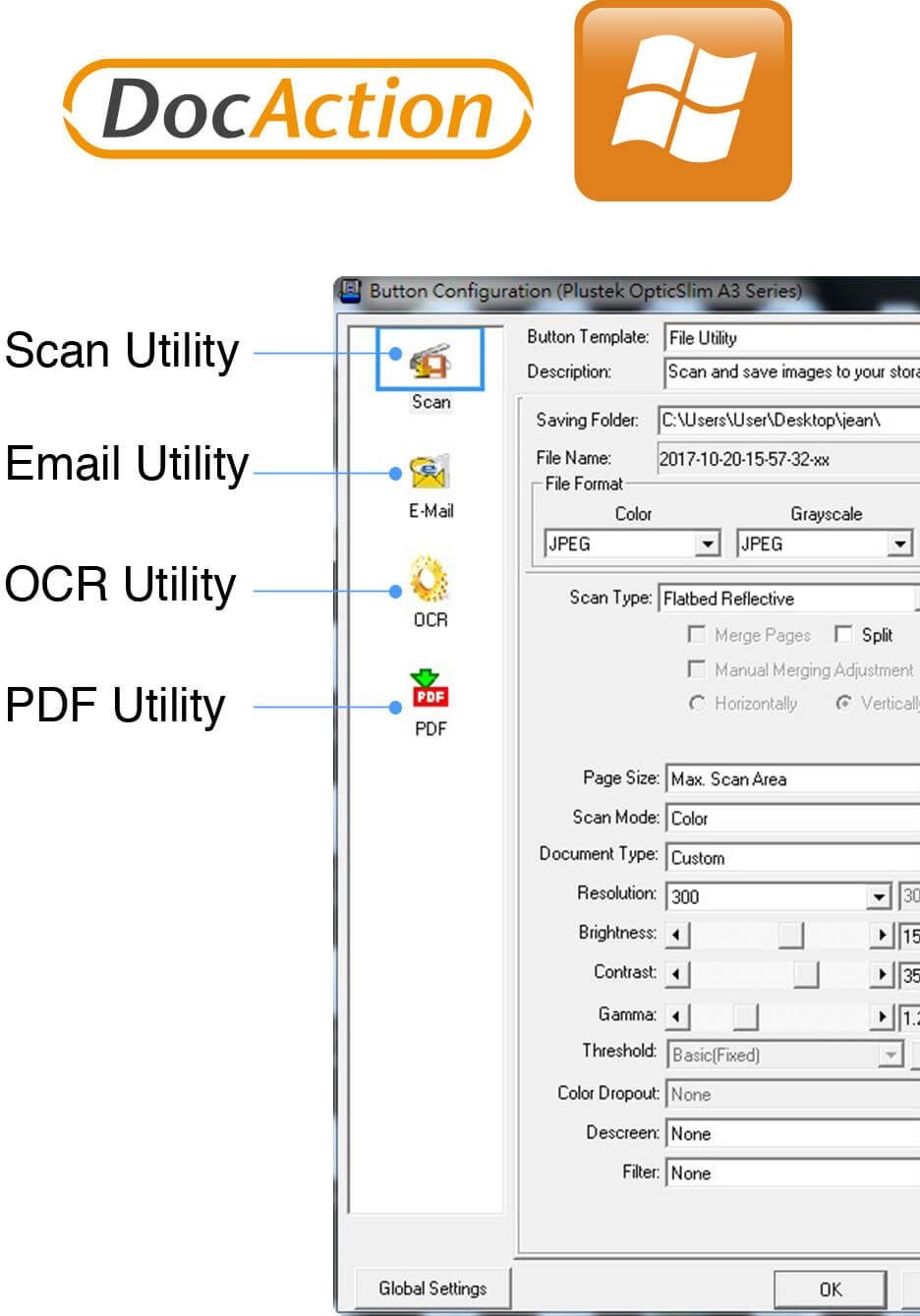
Task: Click the Saving Folder path field
Action: click(786, 421)
